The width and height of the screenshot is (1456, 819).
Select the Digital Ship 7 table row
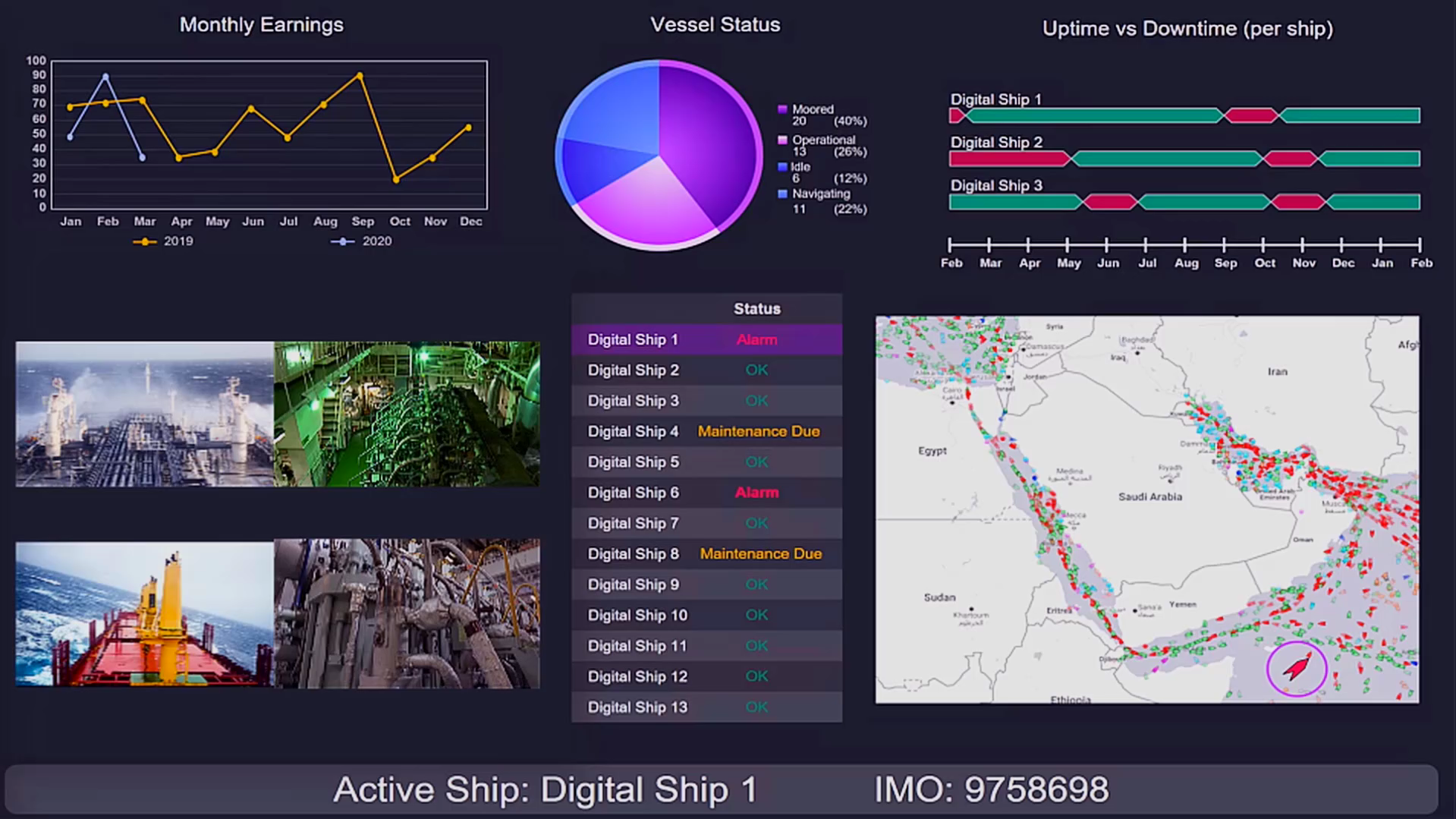pos(706,523)
